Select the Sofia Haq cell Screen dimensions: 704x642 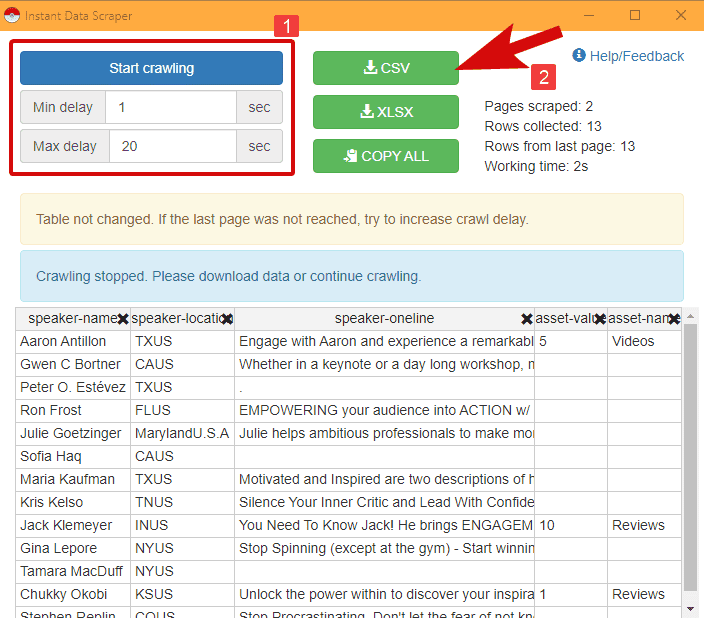point(73,457)
